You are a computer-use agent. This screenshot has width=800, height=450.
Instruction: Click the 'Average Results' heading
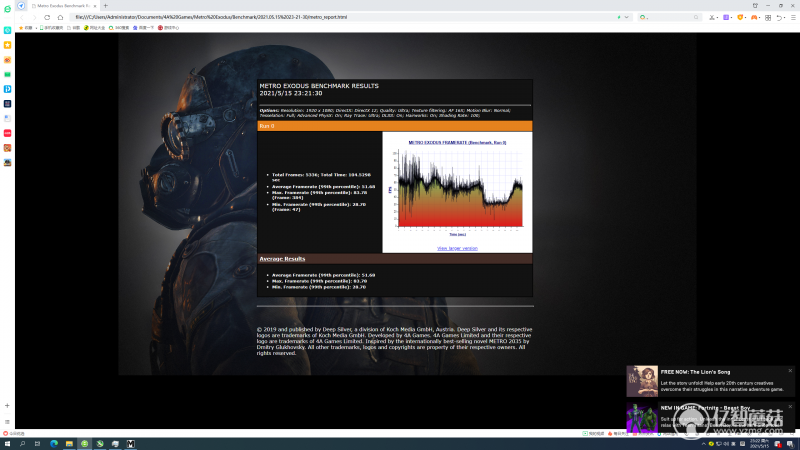(282, 259)
